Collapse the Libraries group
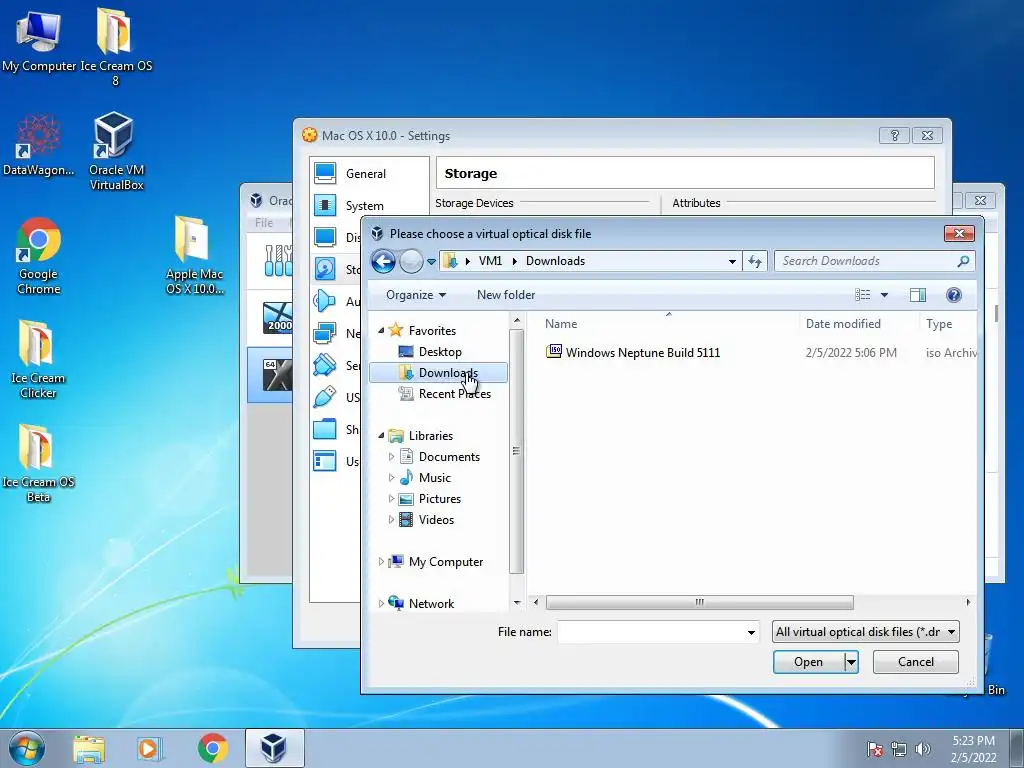 (x=381, y=436)
